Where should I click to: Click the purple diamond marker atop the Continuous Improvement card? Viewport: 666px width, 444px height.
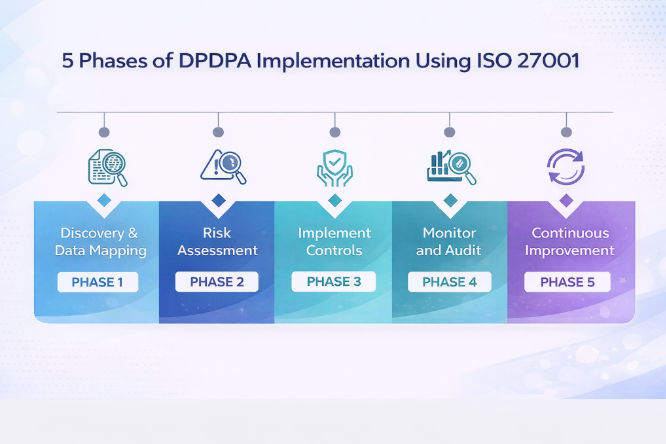point(566,200)
